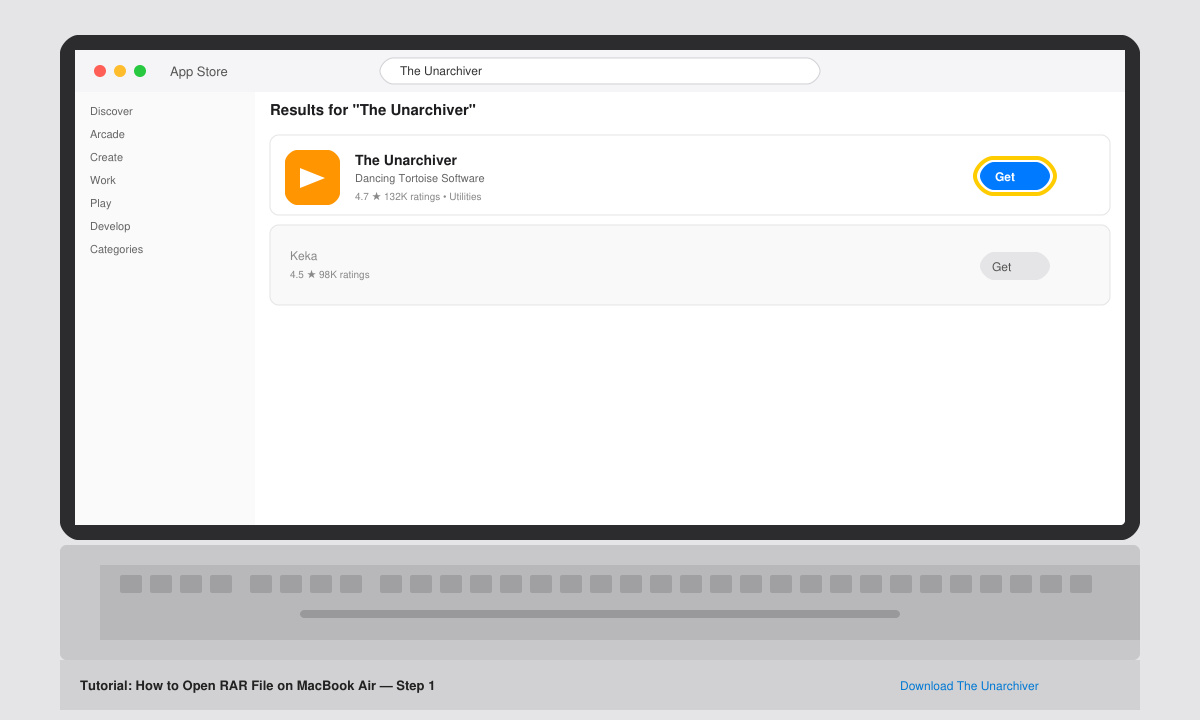Click The Unarchiver app title
1200x720 pixels.
[406, 160]
